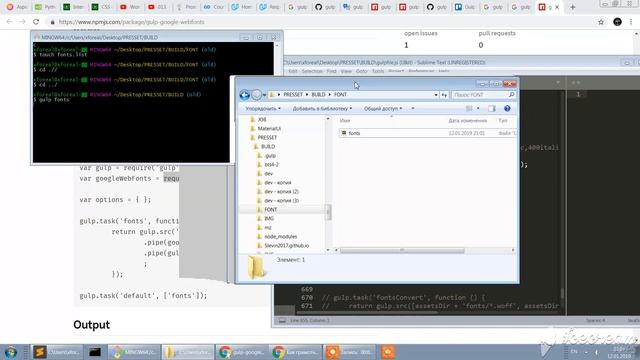Switch to the Hom Chrome tab
This screenshot has height=360, width=640.
[x=242, y=7]
